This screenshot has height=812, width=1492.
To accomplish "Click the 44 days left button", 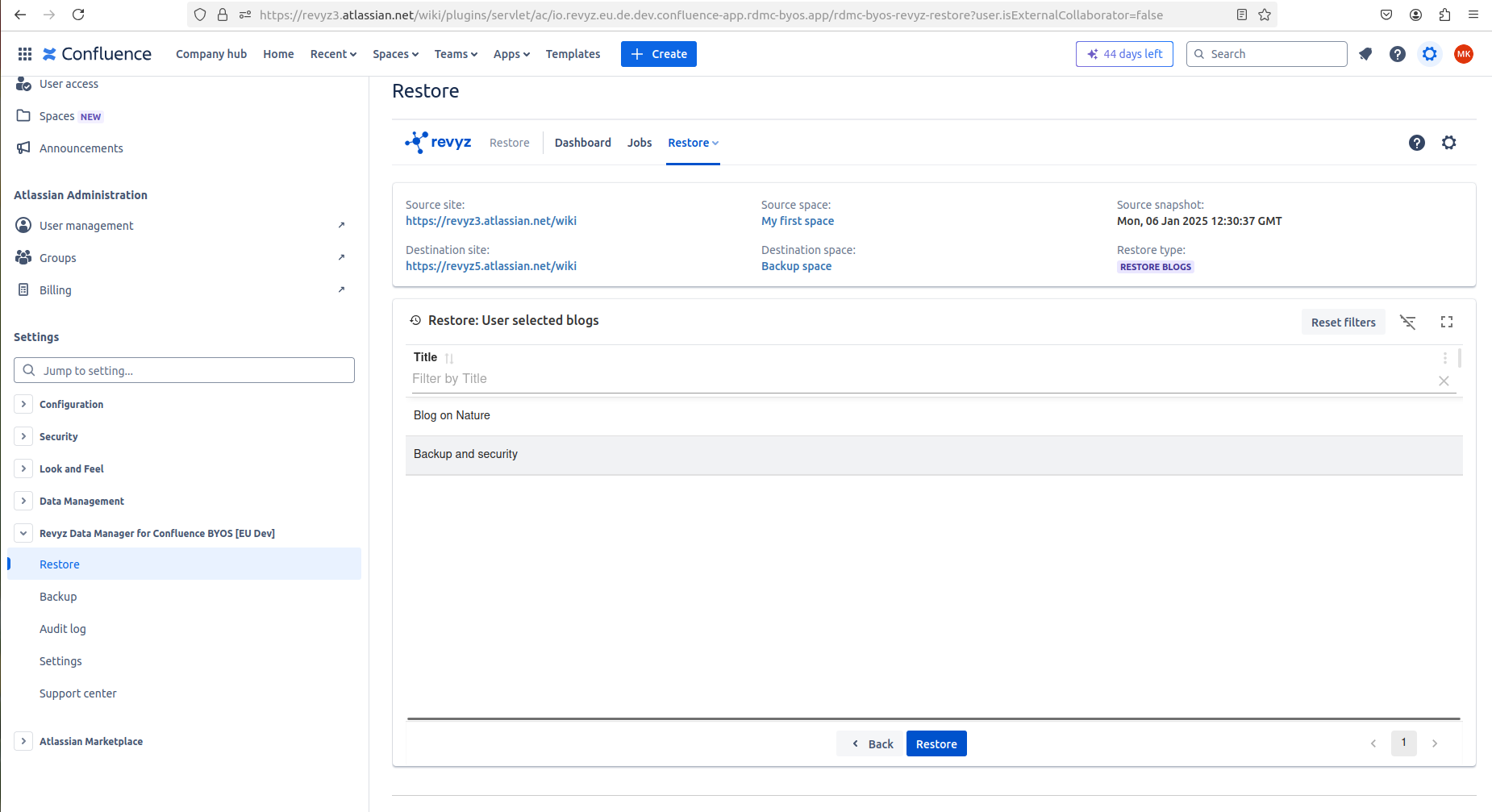I will (1124, 54).
